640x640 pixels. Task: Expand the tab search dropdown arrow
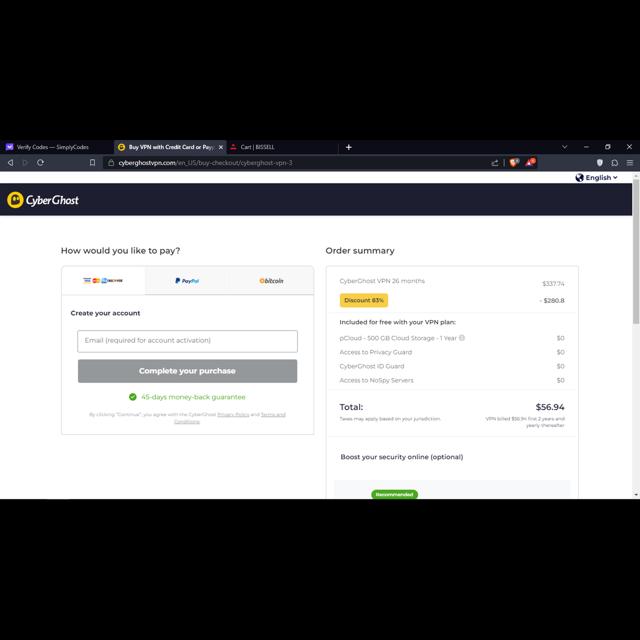point(564,147)
